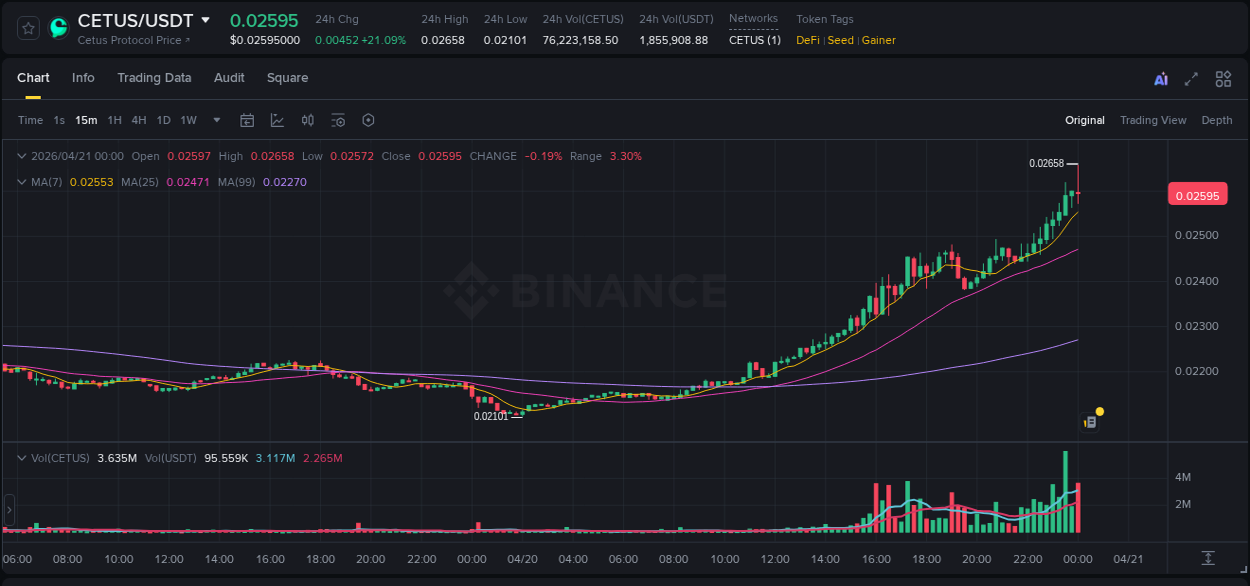The height and width of the screenshot is (586, 1250).
Task: Open the go-to-date calendar icon
Action: [247, 120]
